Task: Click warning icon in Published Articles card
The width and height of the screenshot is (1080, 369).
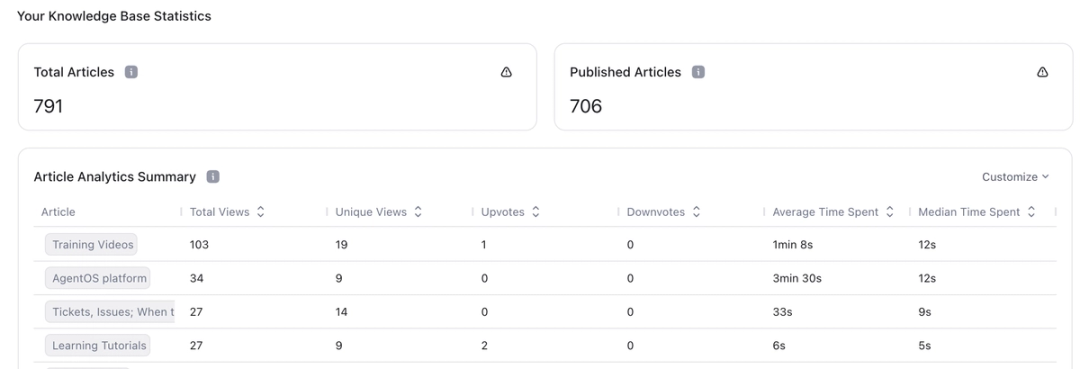Action: pyautogui.click(x=1042, y=72)
